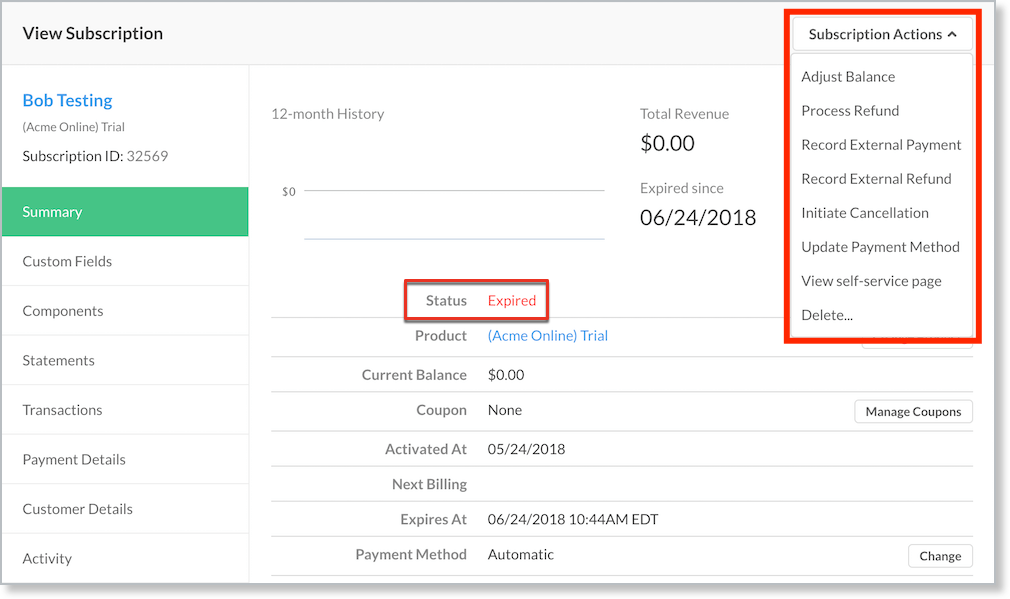
Task: Go to the Components tab
Action: (125, 311)
